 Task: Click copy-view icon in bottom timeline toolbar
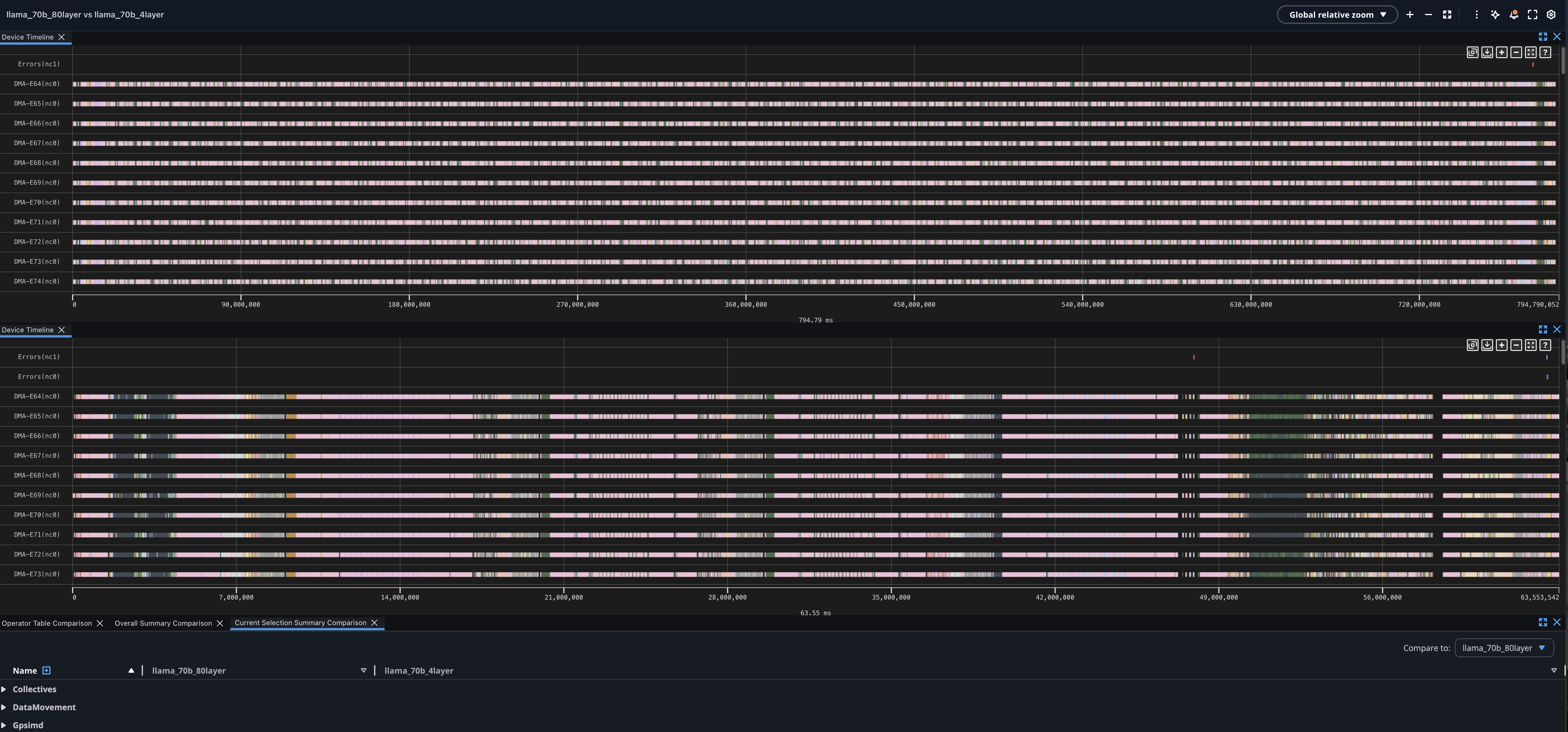pos(1472,346)
